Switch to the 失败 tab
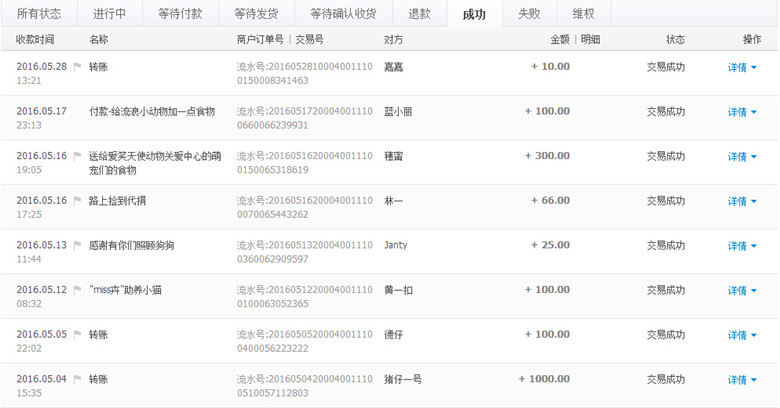The image size is (780, 408). coord(529,14)
